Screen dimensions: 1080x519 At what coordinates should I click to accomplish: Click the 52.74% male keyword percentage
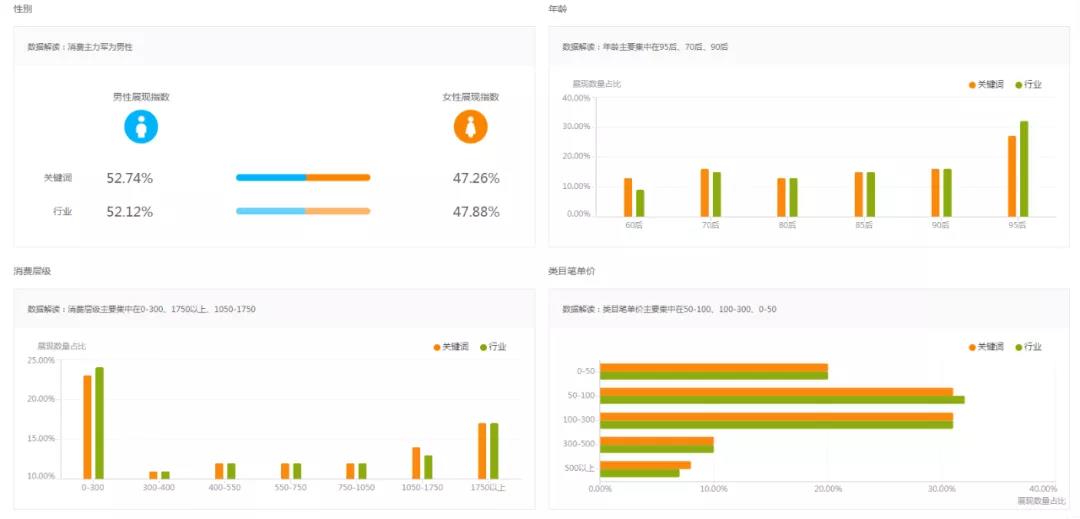point(129,179)
